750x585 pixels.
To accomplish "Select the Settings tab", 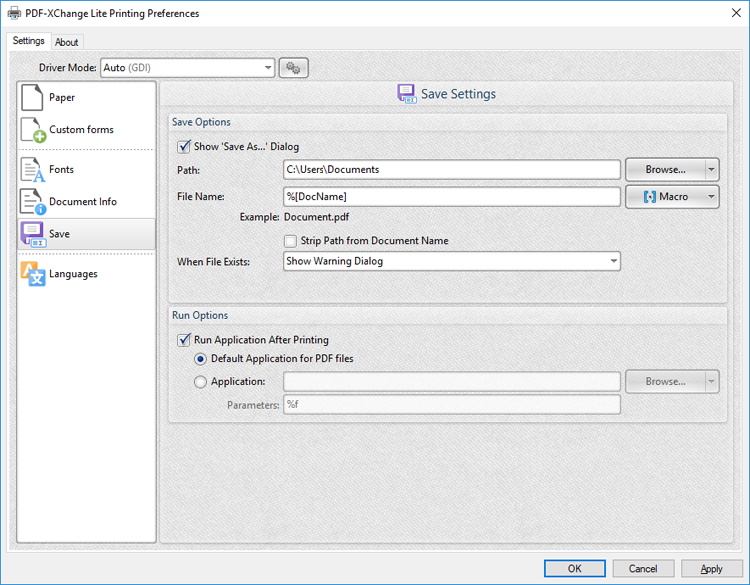I will pyautogui.click(x=28, y=41).
